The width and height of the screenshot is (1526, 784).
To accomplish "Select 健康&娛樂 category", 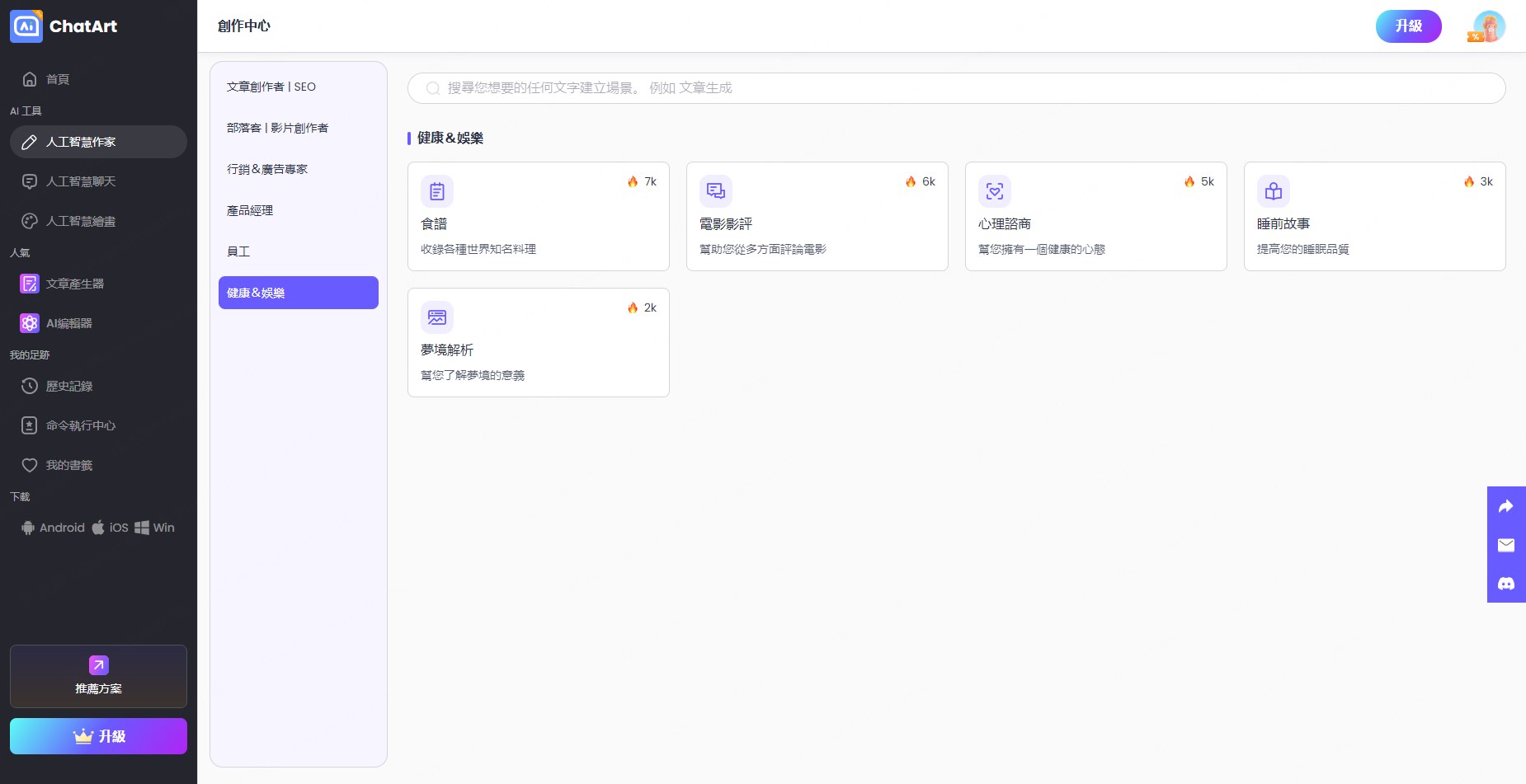I will (299, 293).
